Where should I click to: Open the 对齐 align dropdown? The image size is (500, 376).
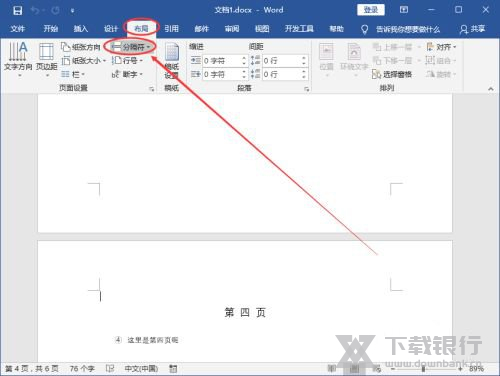click(x=441, y=47)
